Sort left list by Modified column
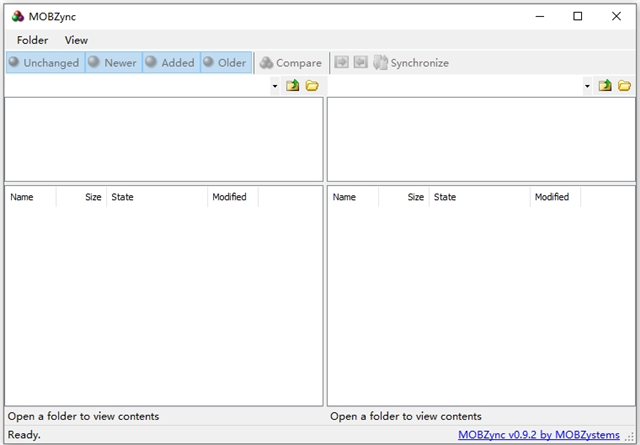The width and height of the screenshot is (640, 445). click(233, 197)
